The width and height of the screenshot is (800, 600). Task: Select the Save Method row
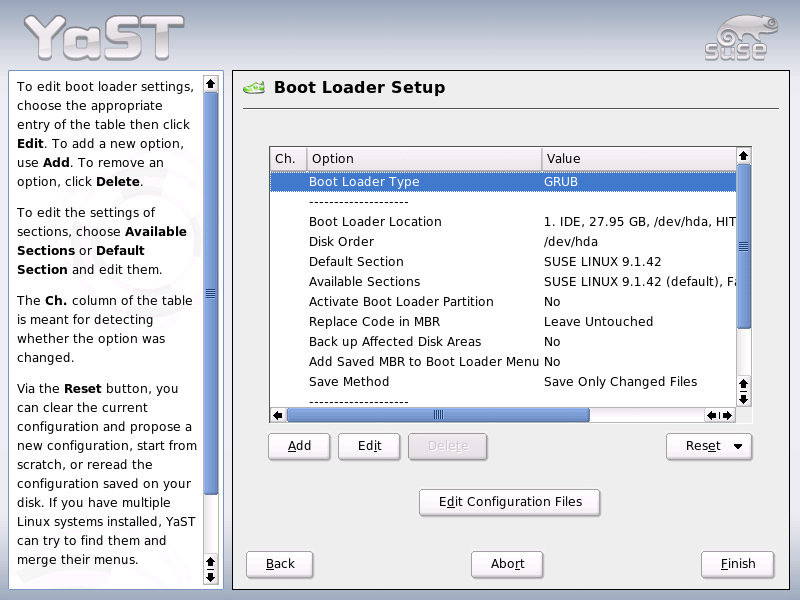click(503, 382)
